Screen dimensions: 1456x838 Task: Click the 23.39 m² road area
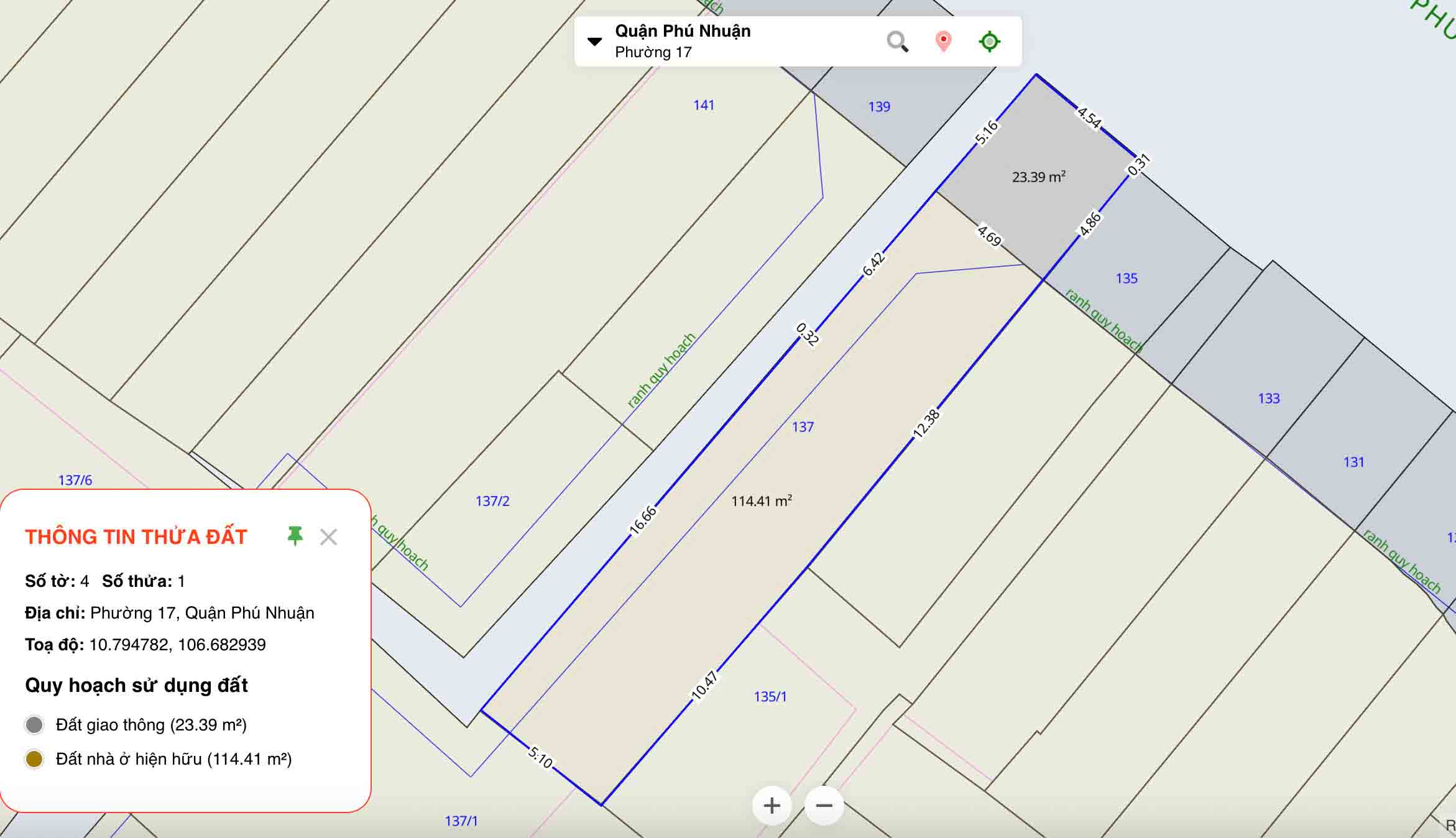1038,177
